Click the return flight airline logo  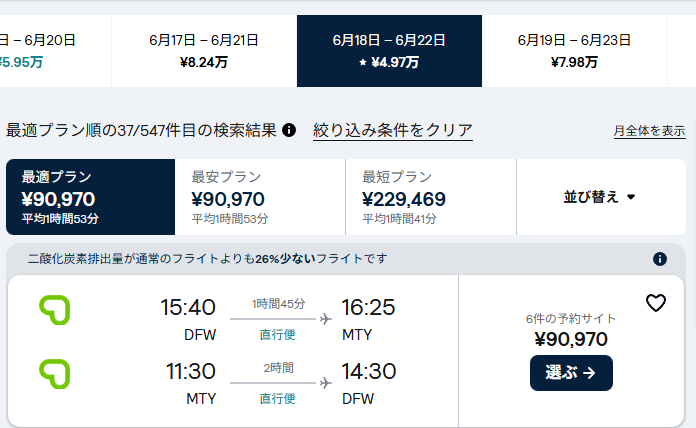(x=54, y=373)
